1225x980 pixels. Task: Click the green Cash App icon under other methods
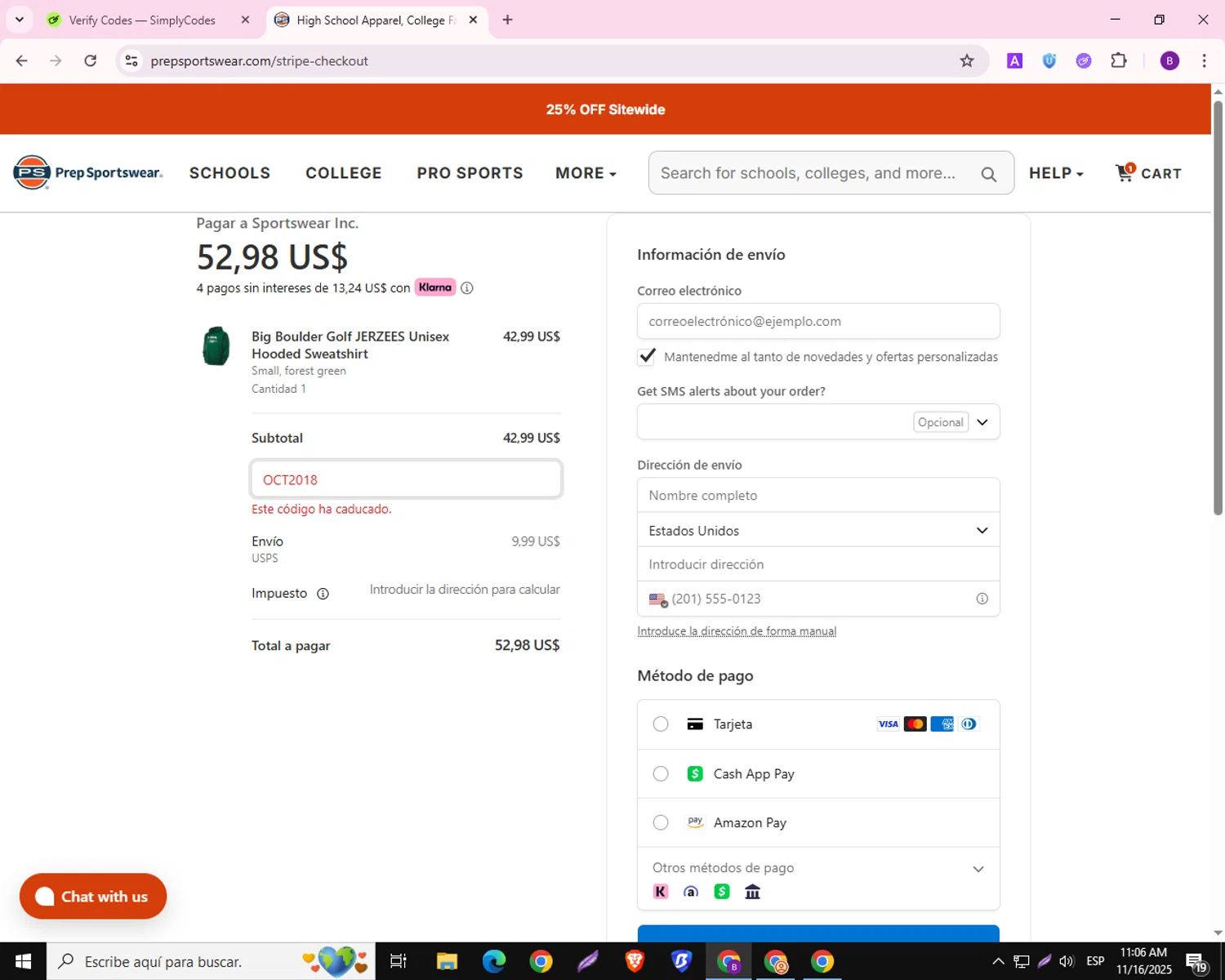click(722, 892)
